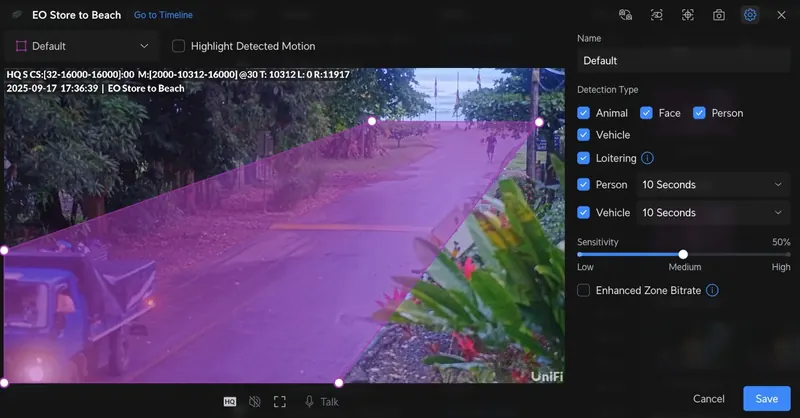Image resolution: width=800 pixels, height=418 pixels.
Task: Take a snapshot with the camera icon
Action: 718,15
